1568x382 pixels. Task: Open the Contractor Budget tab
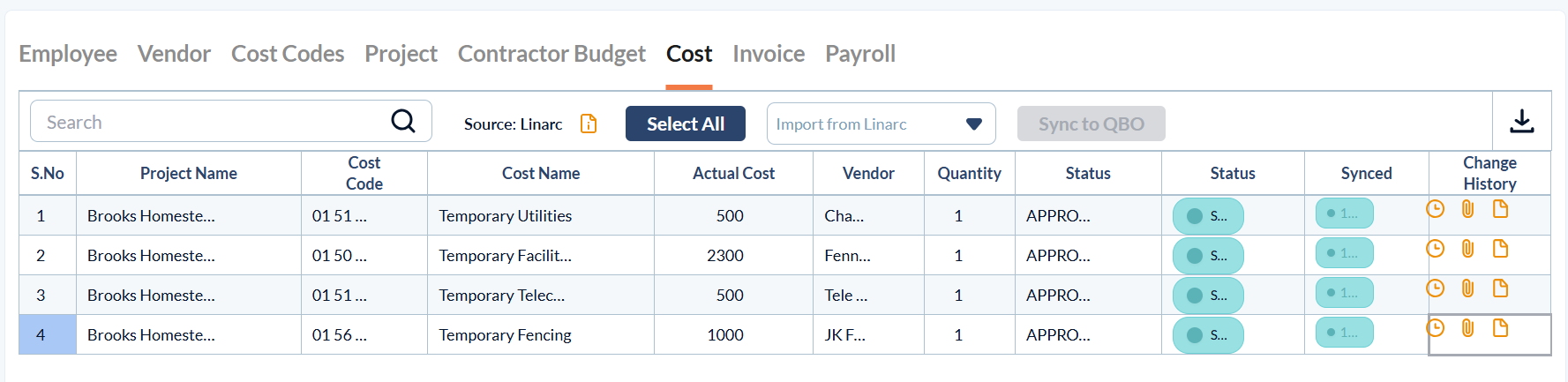pos(551,54)
